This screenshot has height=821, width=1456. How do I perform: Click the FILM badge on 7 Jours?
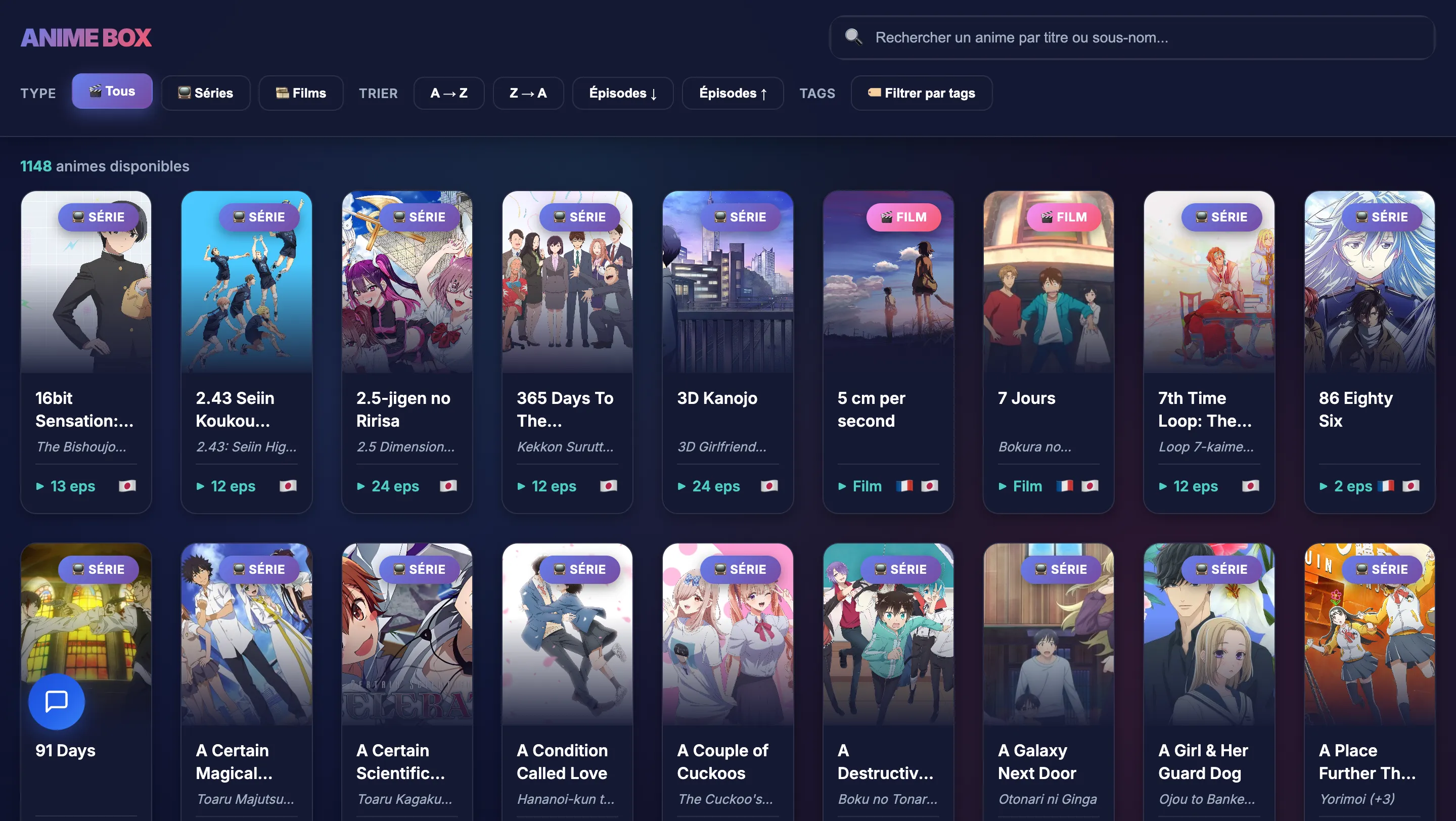(1064, 217)
